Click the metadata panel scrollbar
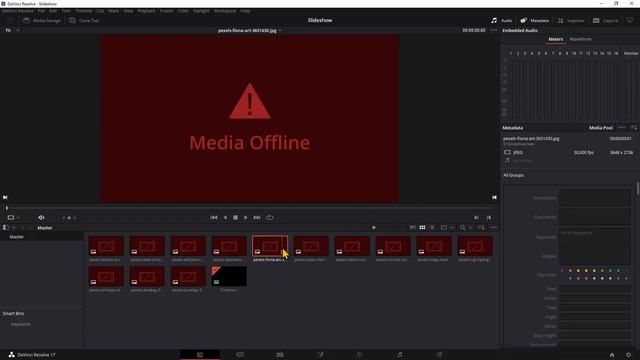 click(638, 188)
